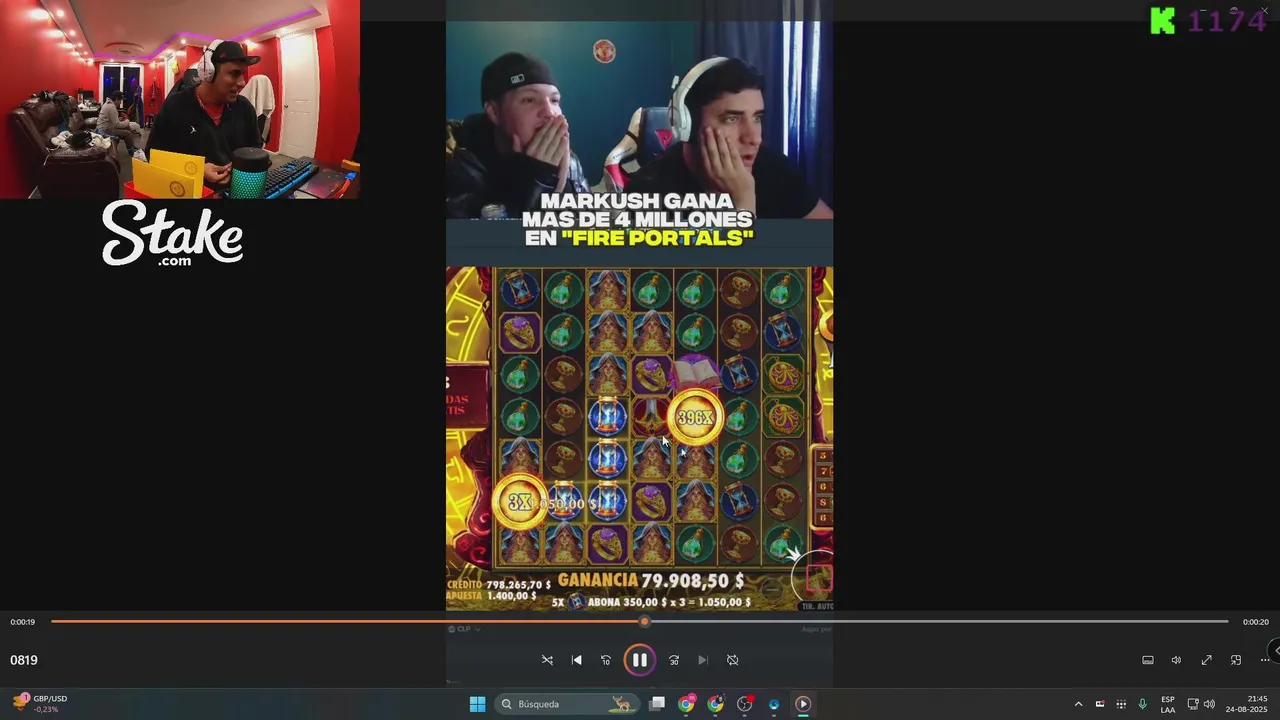This screenshot has width=1280, height=720.
Task: Click the MARKUSH GANA caption text
Action: tap(637, 219)
